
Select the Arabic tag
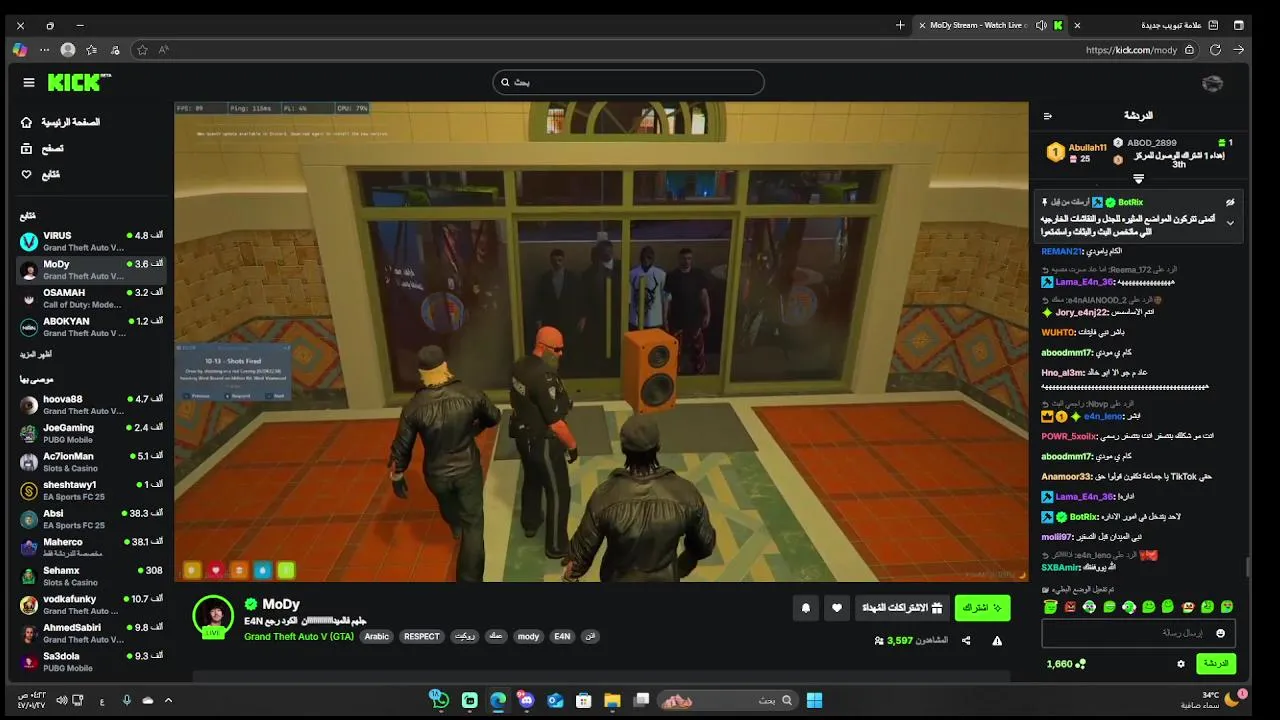pyautogui.click(x=377, y=636)
